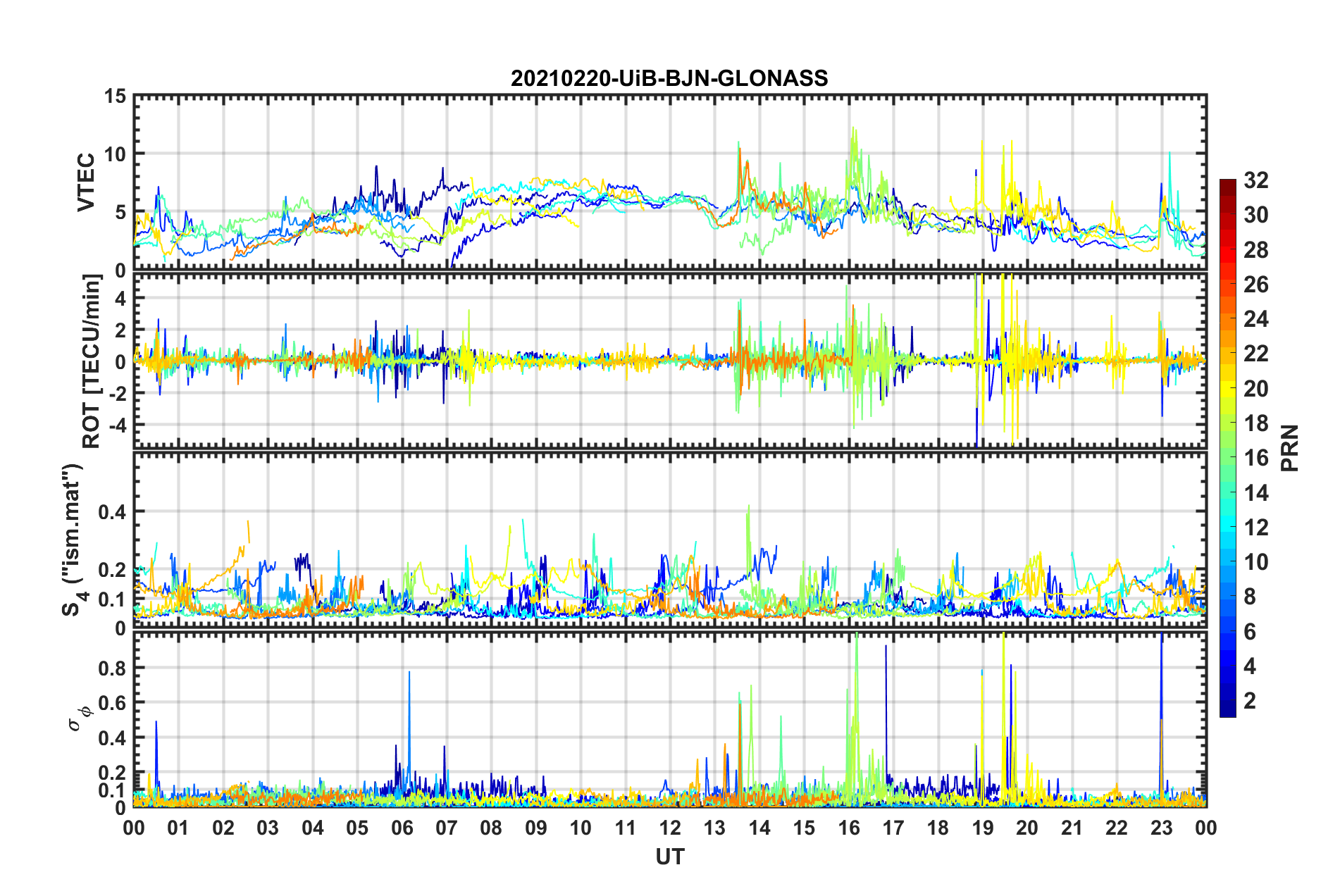Click x-axis tick label 06
The height and width of the screenshot is (896, 1340).
402,828
